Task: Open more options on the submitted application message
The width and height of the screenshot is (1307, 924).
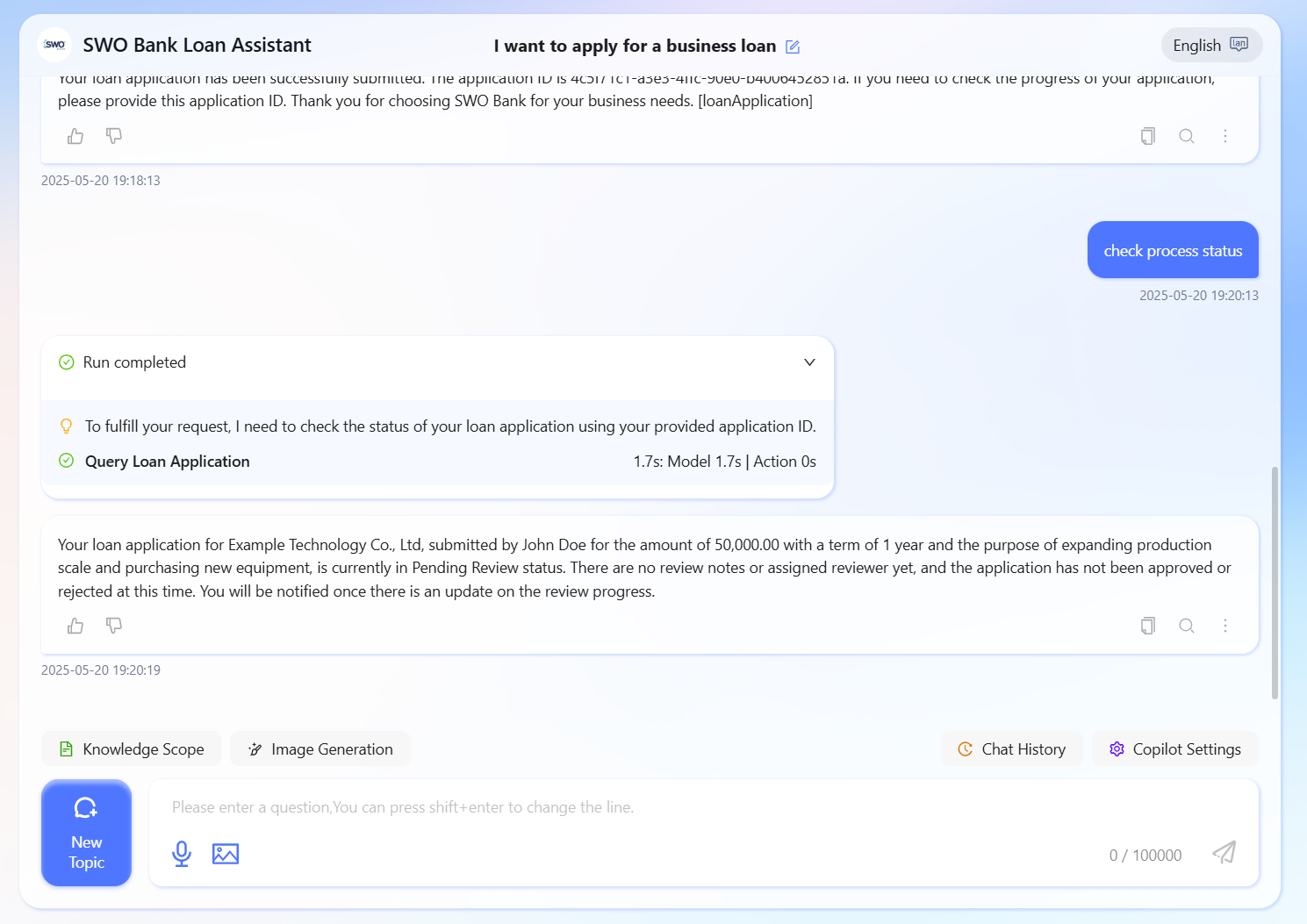Action: click(1225, 136)
